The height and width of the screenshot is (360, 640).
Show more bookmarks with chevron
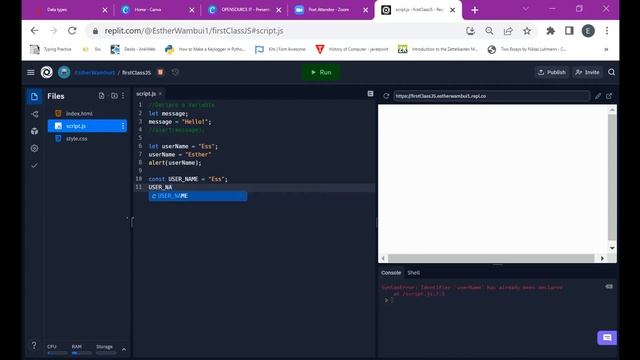tap(606, 49)
